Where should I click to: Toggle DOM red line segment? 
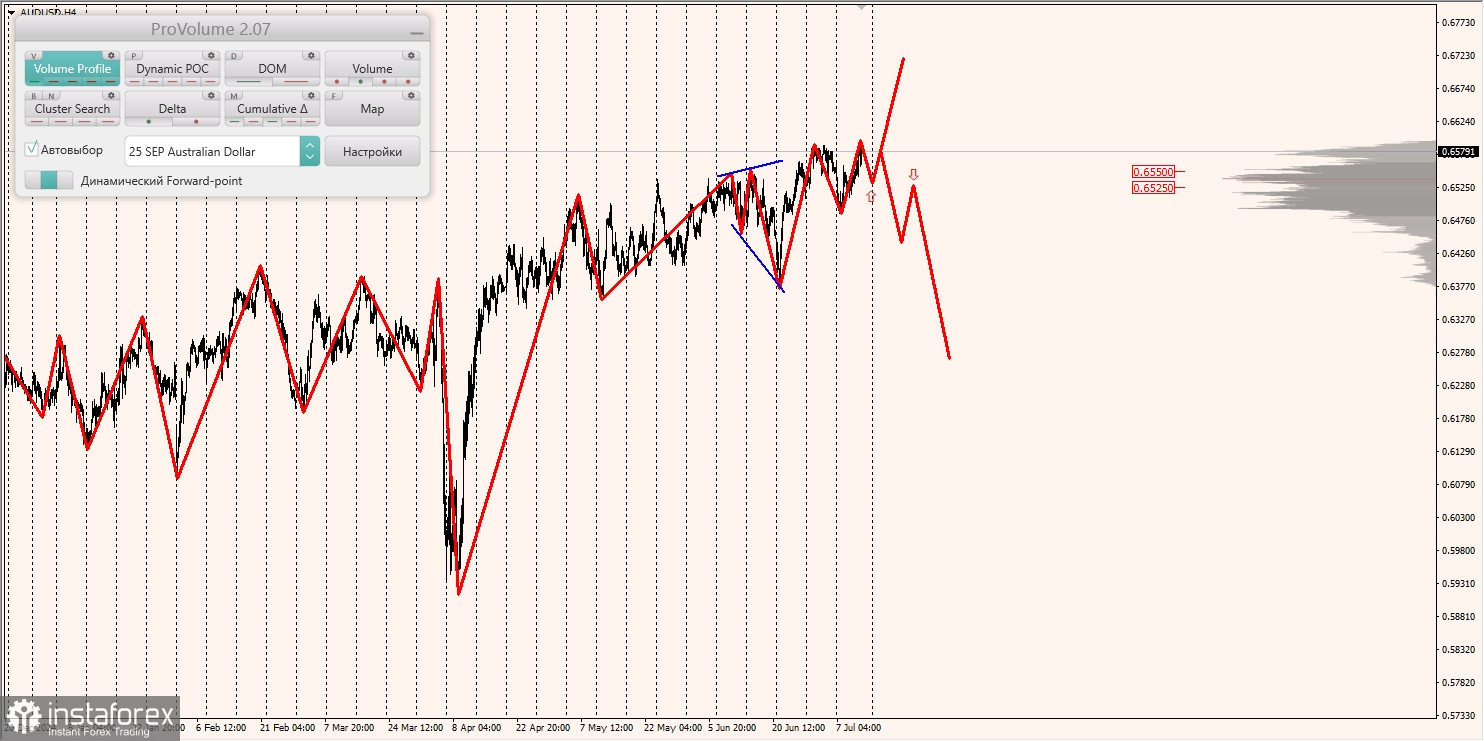[x=296, y=81]
